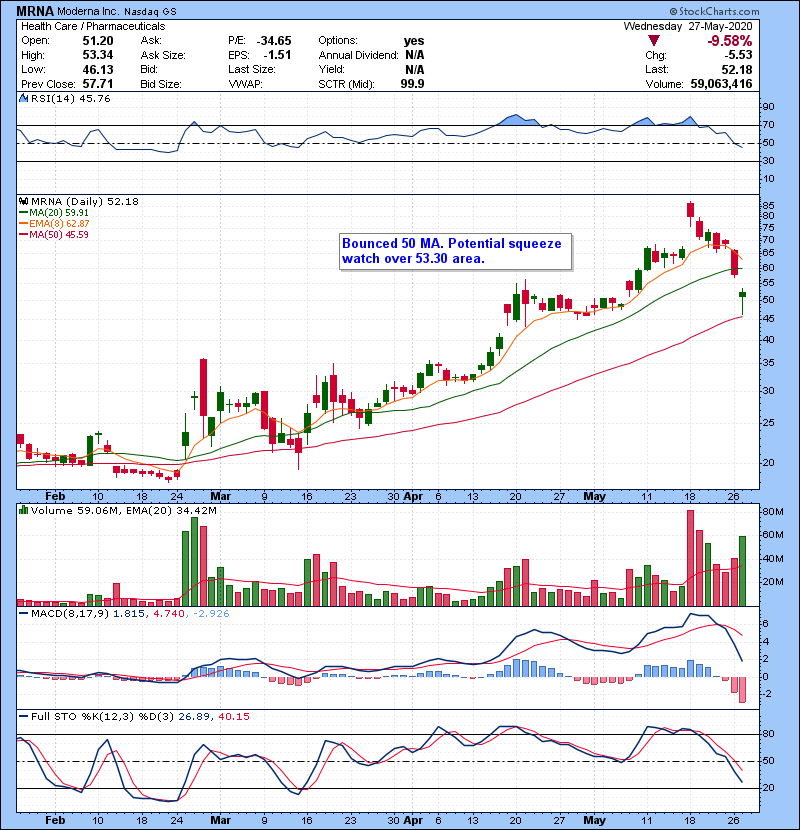Click the Volume value 59,063,416
This screenshot has height=830, width=800.
tap(721, 84)
